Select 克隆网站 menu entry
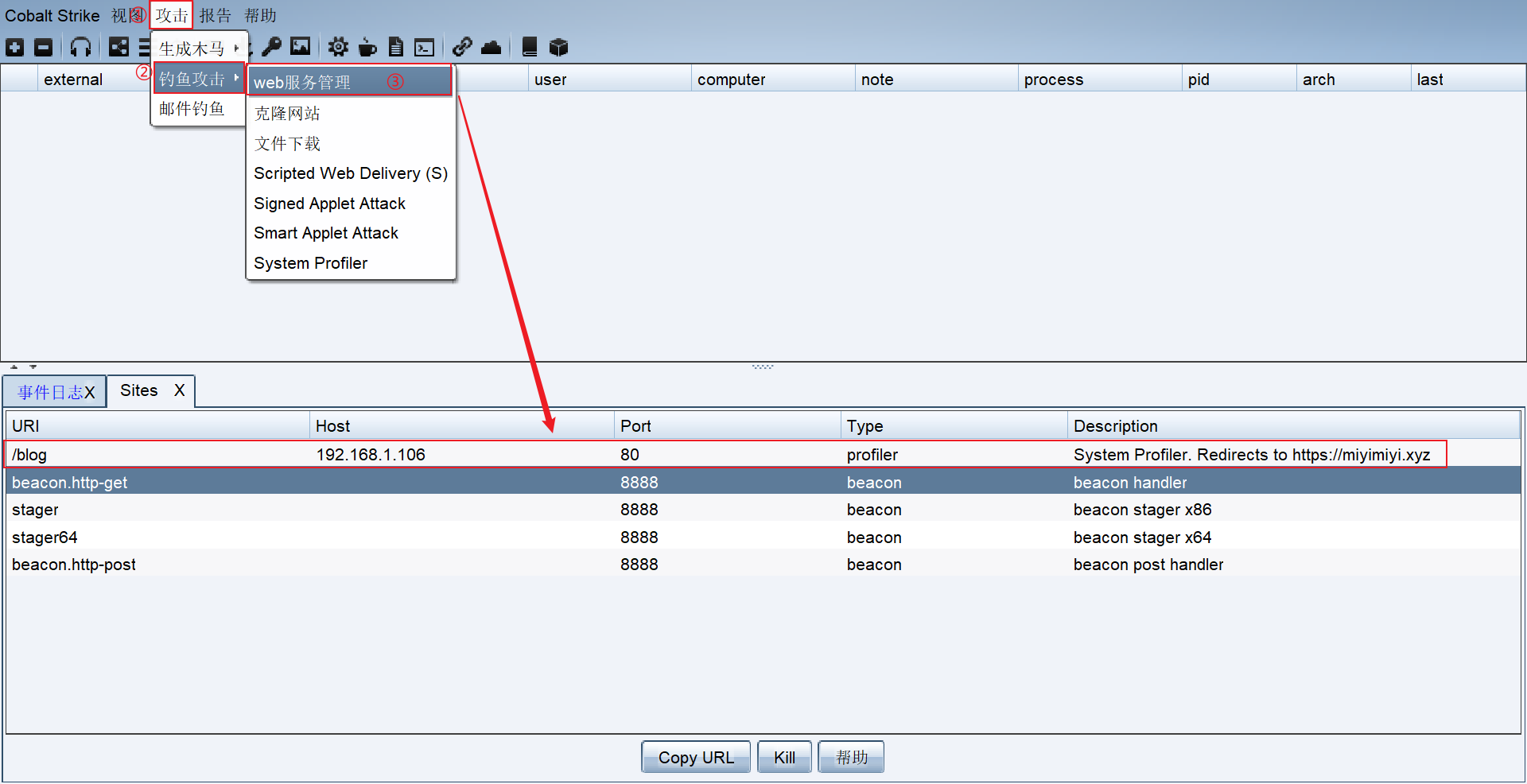The width and height of the screenshot is (1527, 784). point(350,114)
